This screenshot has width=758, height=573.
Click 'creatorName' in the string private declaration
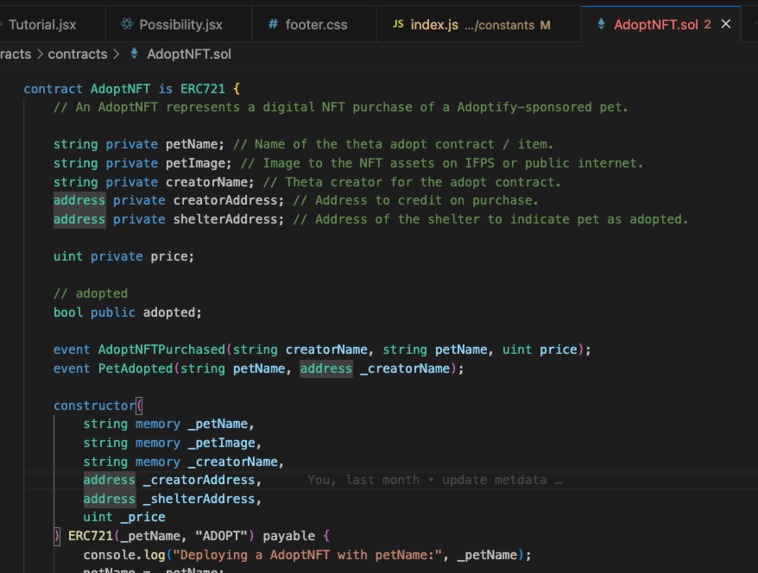(x=208, y=182)
